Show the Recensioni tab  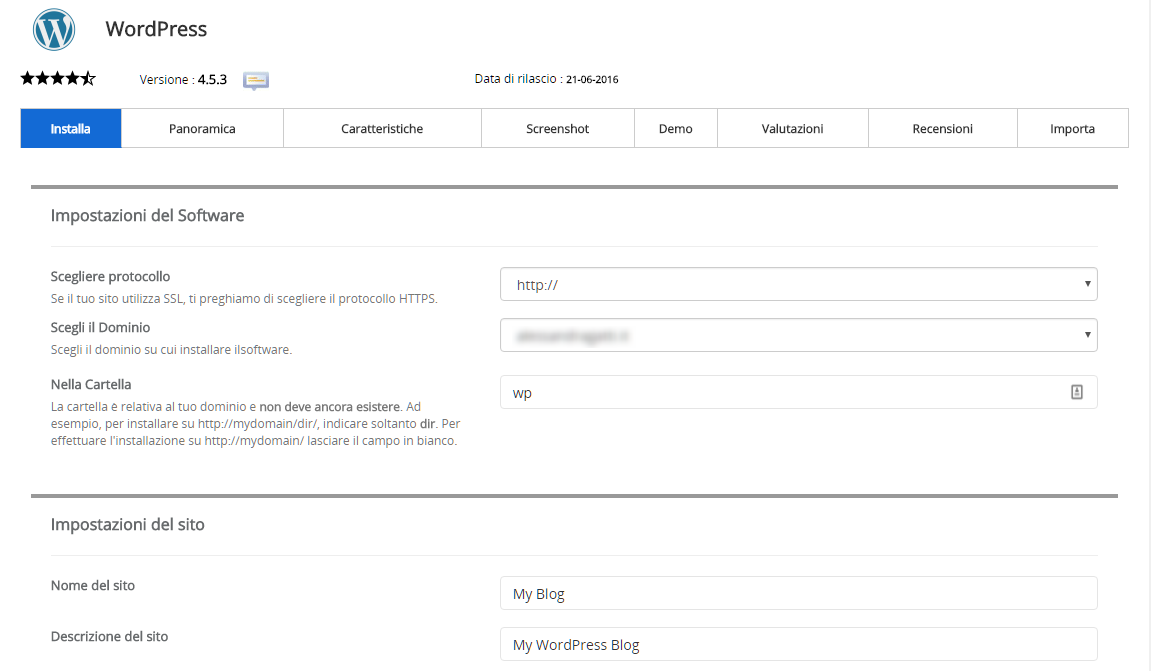[943, 128]
